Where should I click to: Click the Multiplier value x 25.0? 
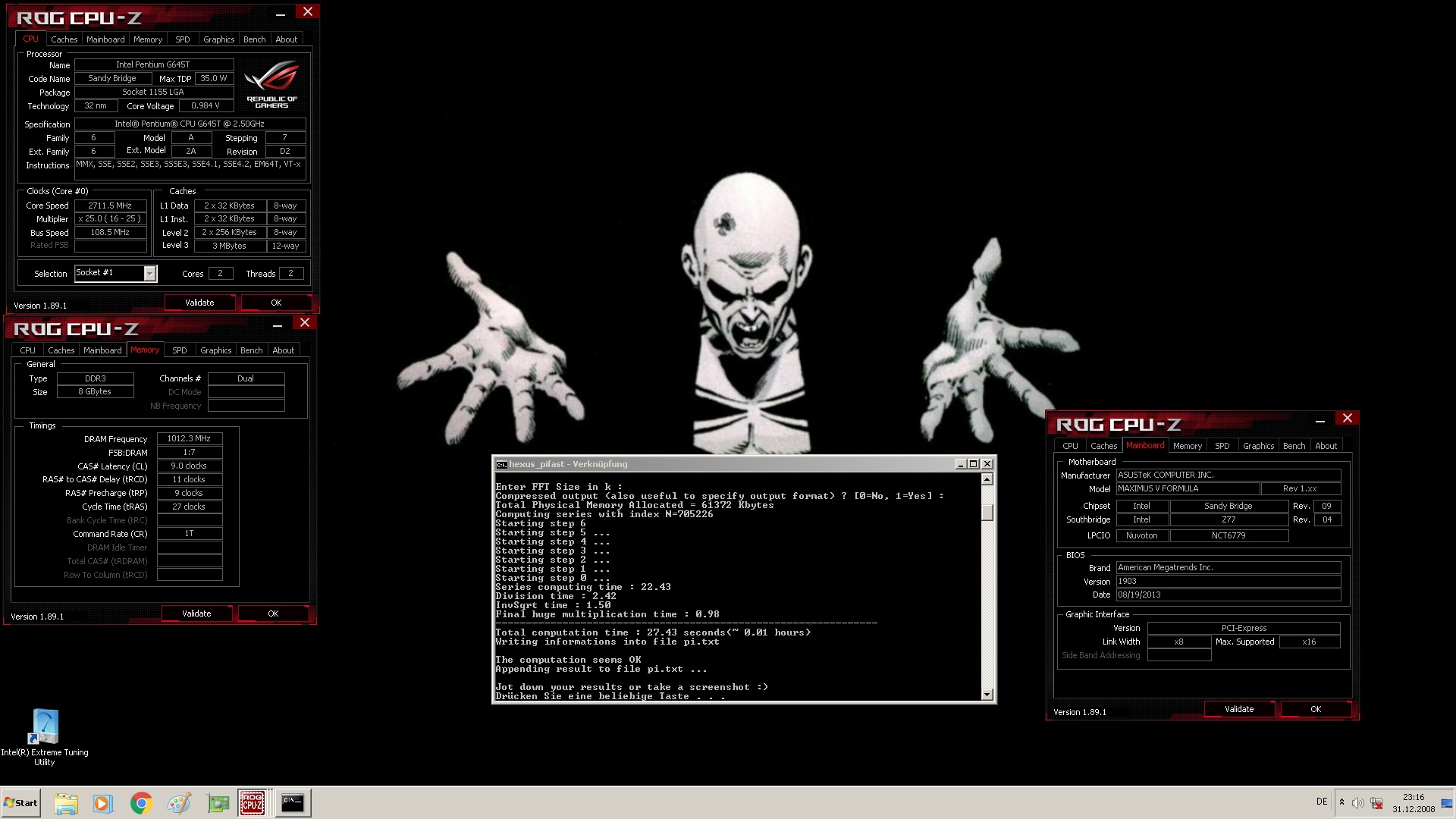coord(111,219)
